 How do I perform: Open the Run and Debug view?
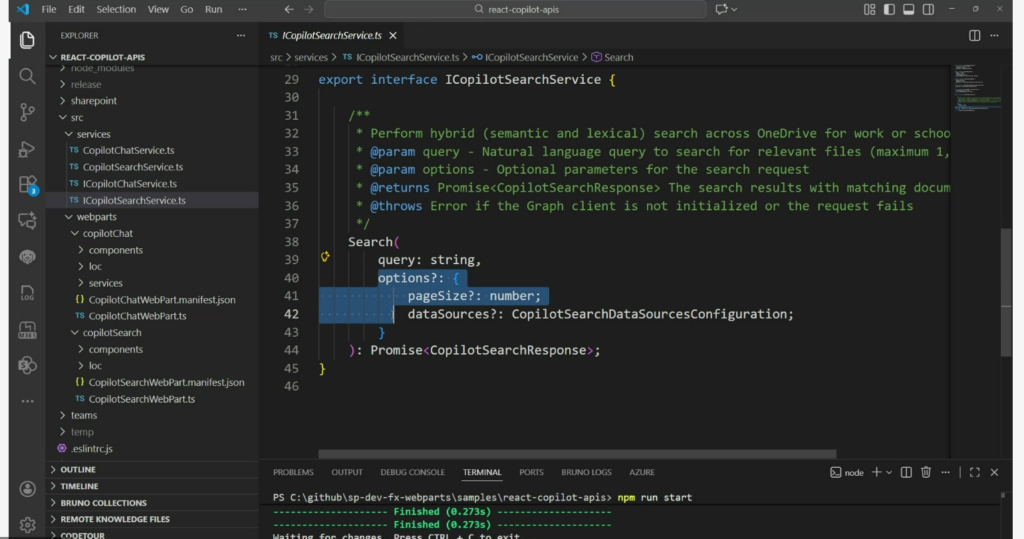tap(27, 149)
